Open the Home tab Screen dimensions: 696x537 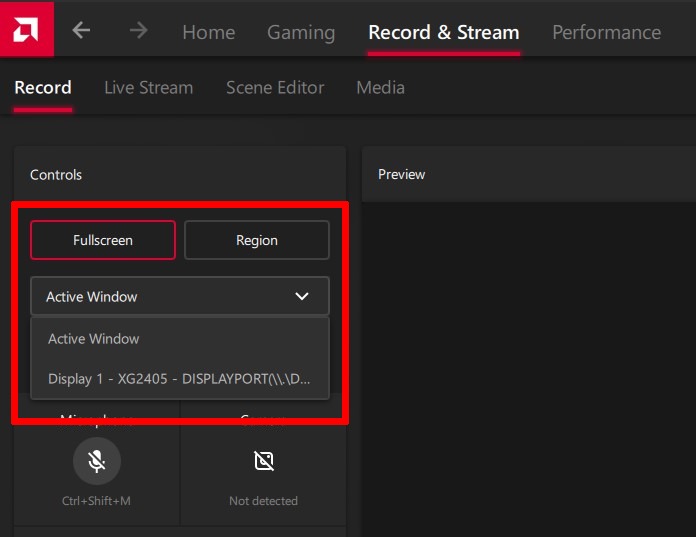click(x=209, y=32)
